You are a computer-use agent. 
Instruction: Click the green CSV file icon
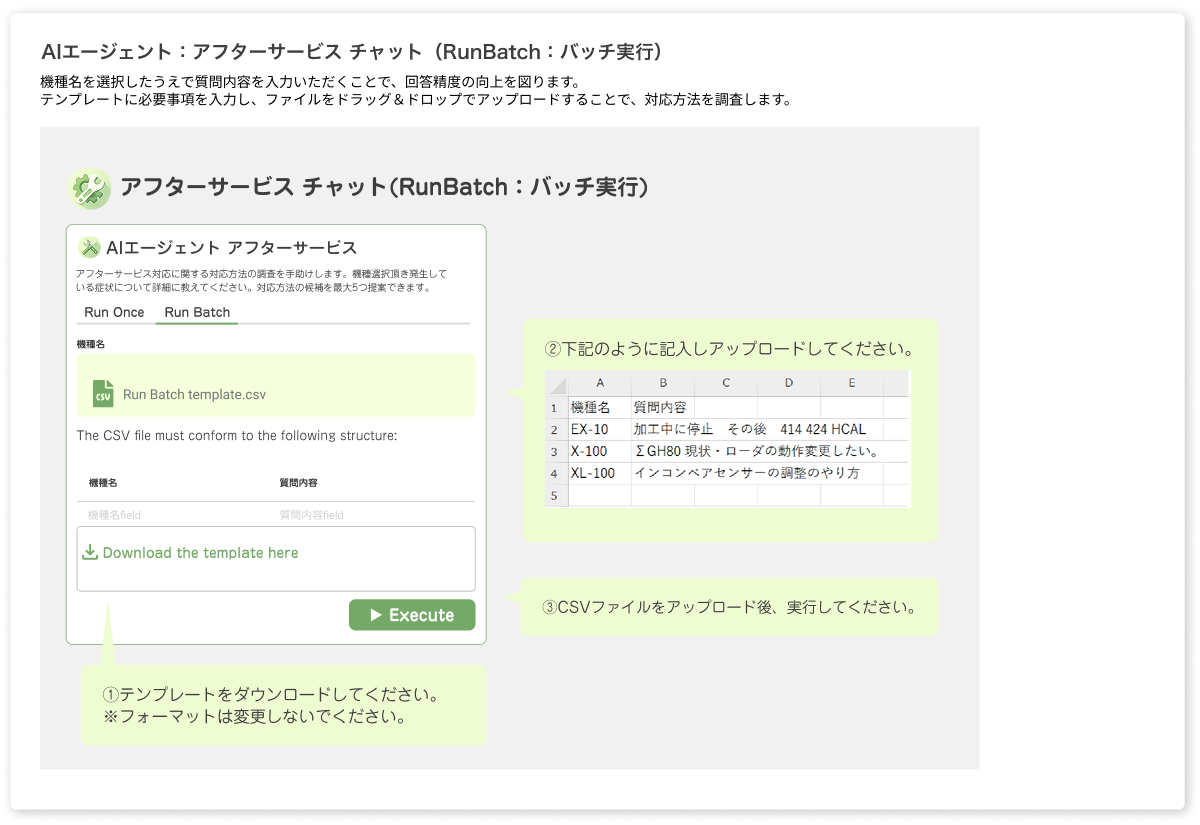[x=103, y=393]
